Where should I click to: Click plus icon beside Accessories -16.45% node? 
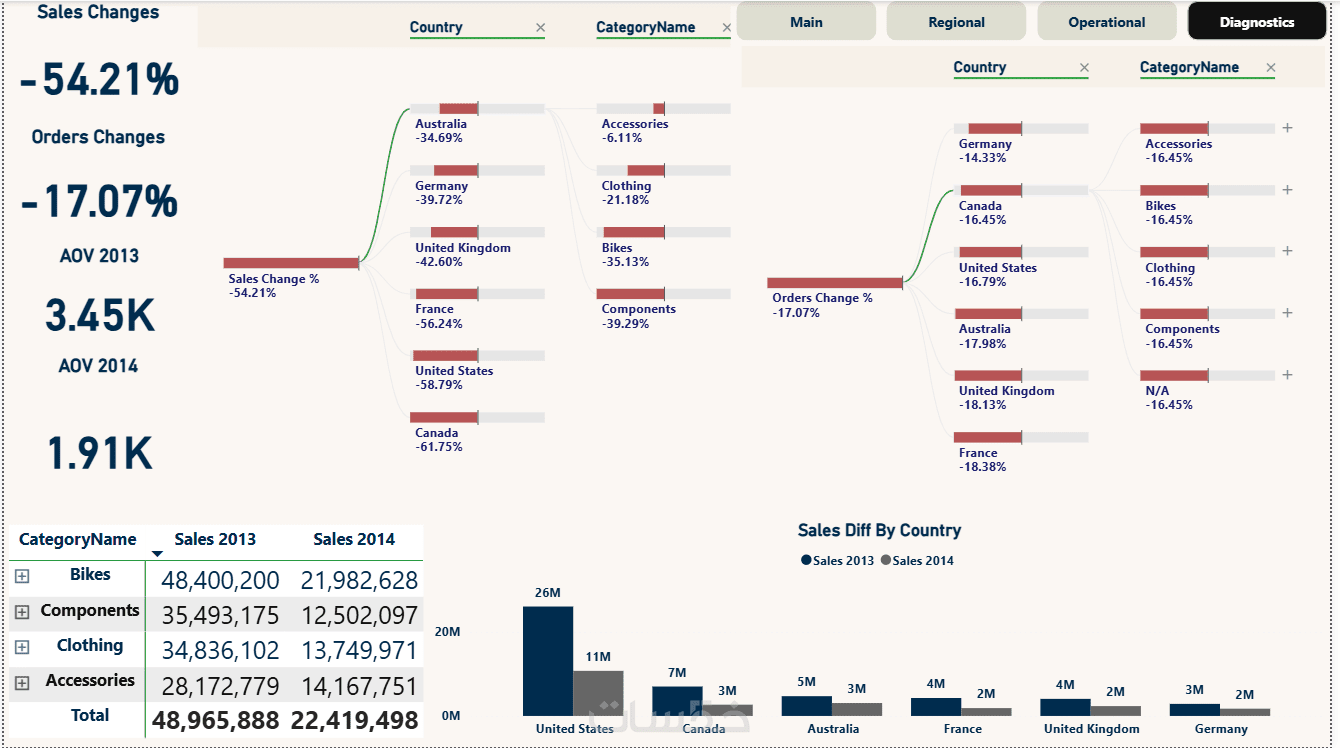tap(1288, 128)
